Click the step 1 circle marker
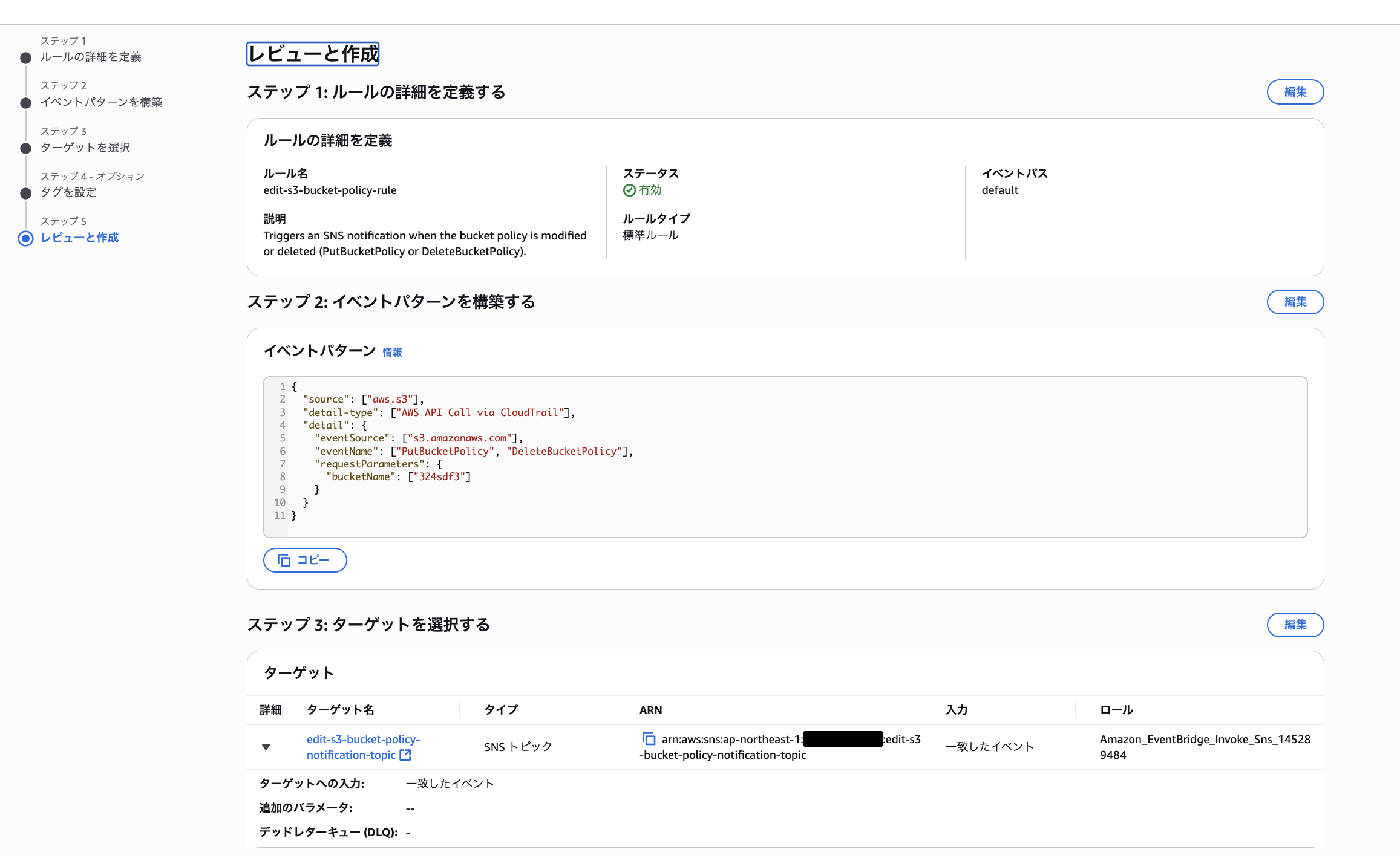 pos(25,58)
